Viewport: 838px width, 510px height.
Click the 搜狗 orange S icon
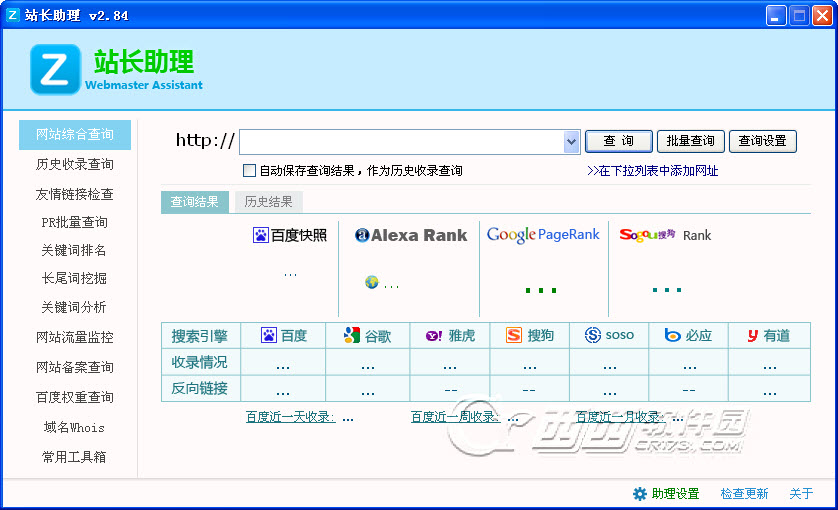514,336
